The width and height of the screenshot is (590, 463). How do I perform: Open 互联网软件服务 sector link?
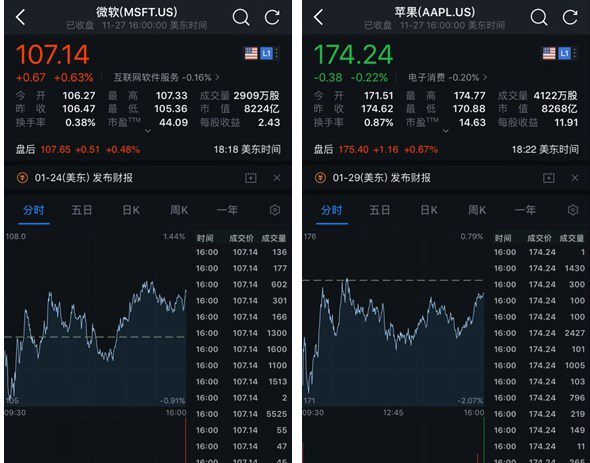pyautogui.click(x=167, y=78)
